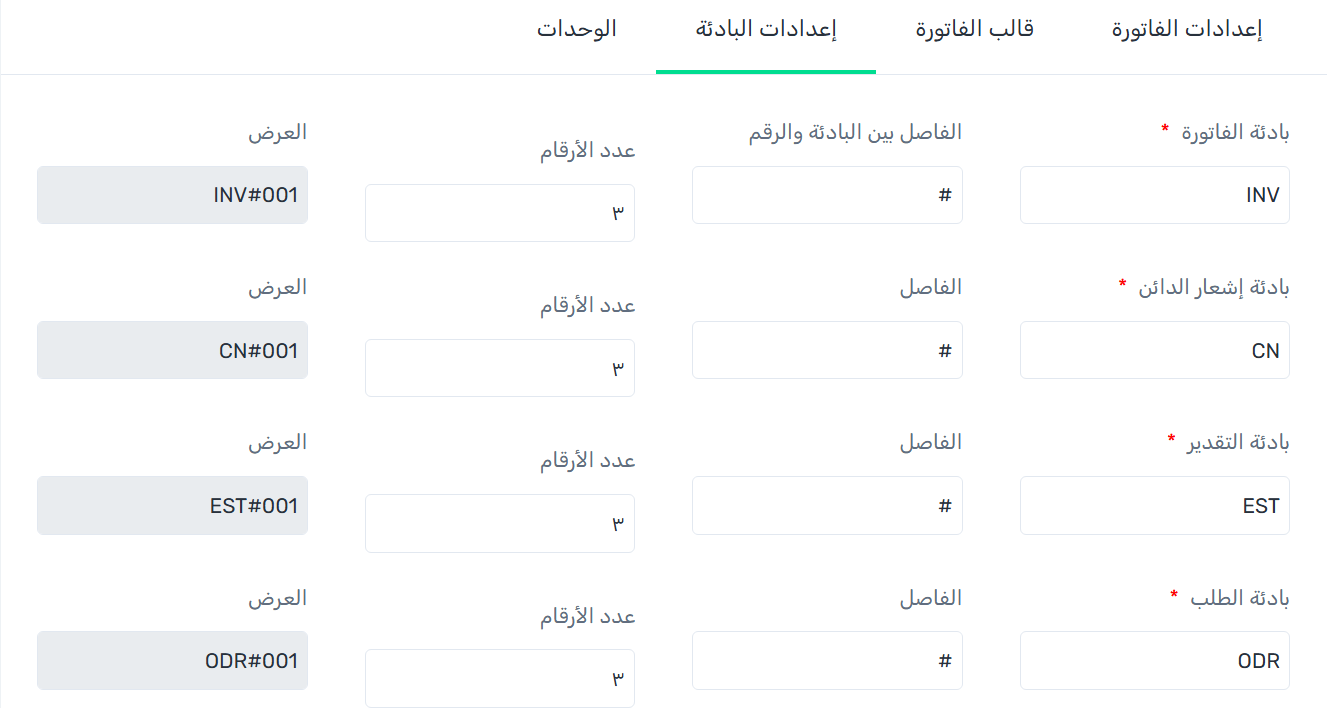This screenshot has height=708, width=1327.
Task: Select the إعدادات البادئة tab
Action: 766,30
